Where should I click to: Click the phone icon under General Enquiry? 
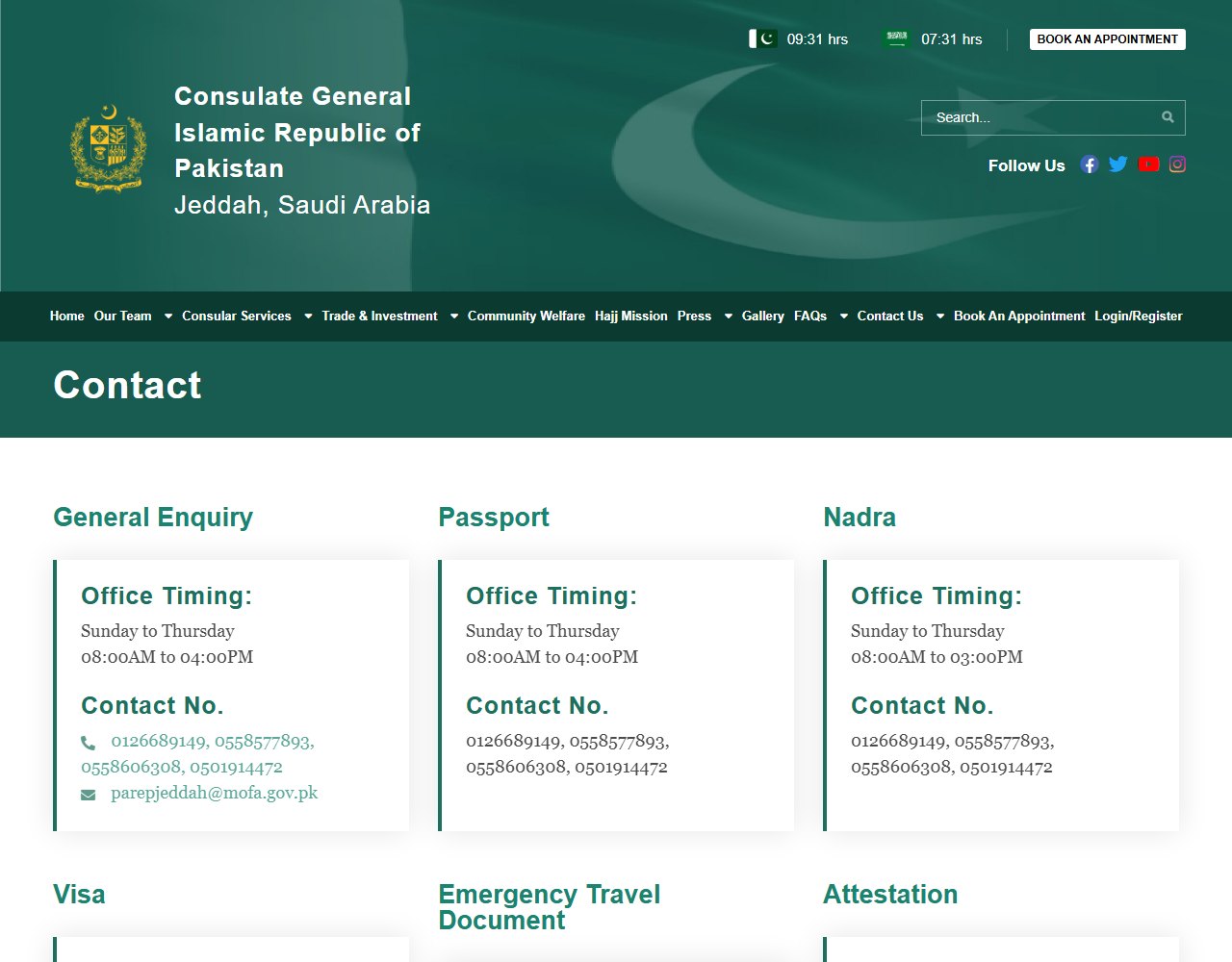(89, 743)
